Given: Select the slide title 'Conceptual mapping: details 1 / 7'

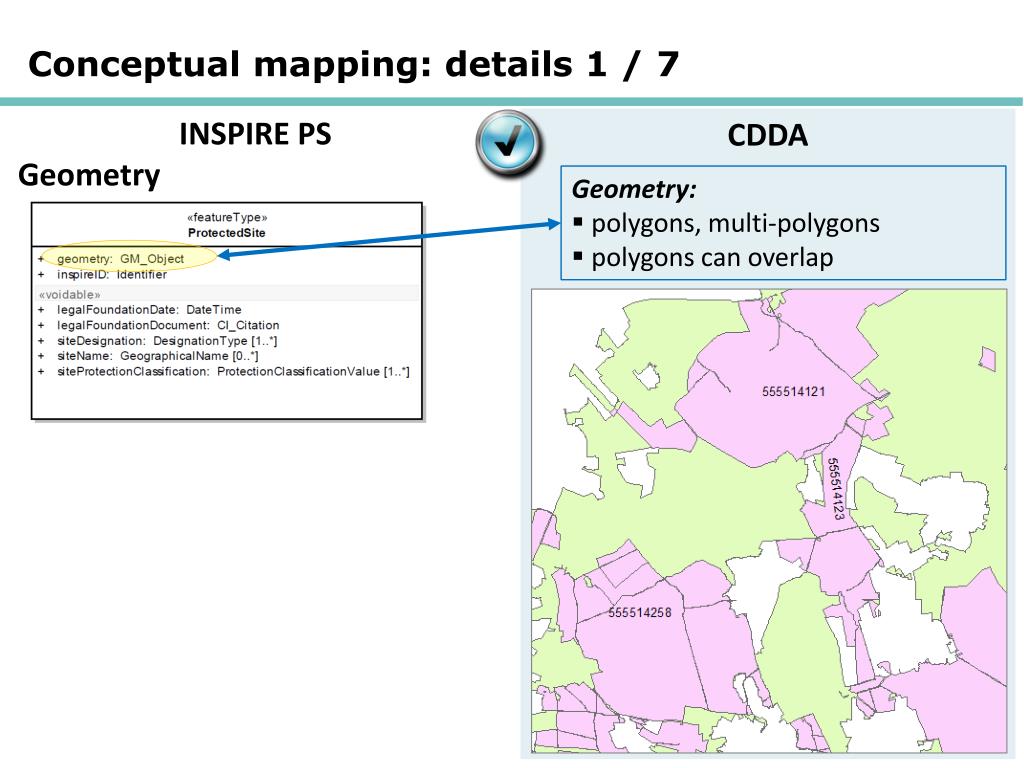Looking at the screenshot, I should 353,64.
